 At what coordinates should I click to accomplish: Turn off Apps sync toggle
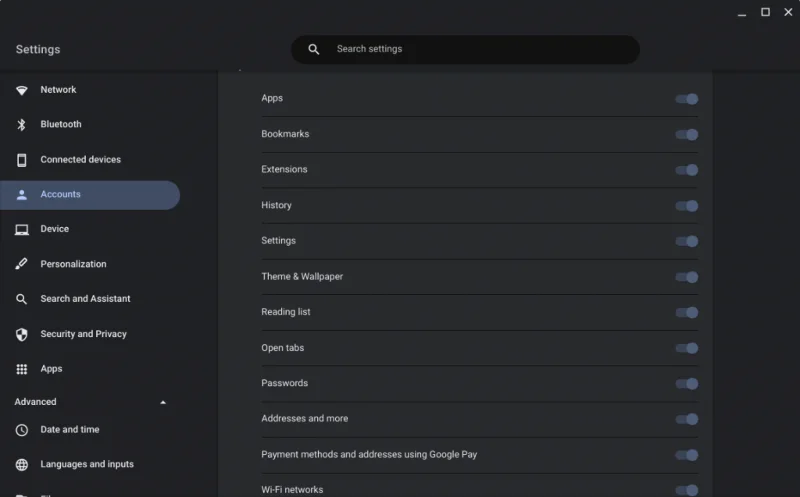click(687, 99)
